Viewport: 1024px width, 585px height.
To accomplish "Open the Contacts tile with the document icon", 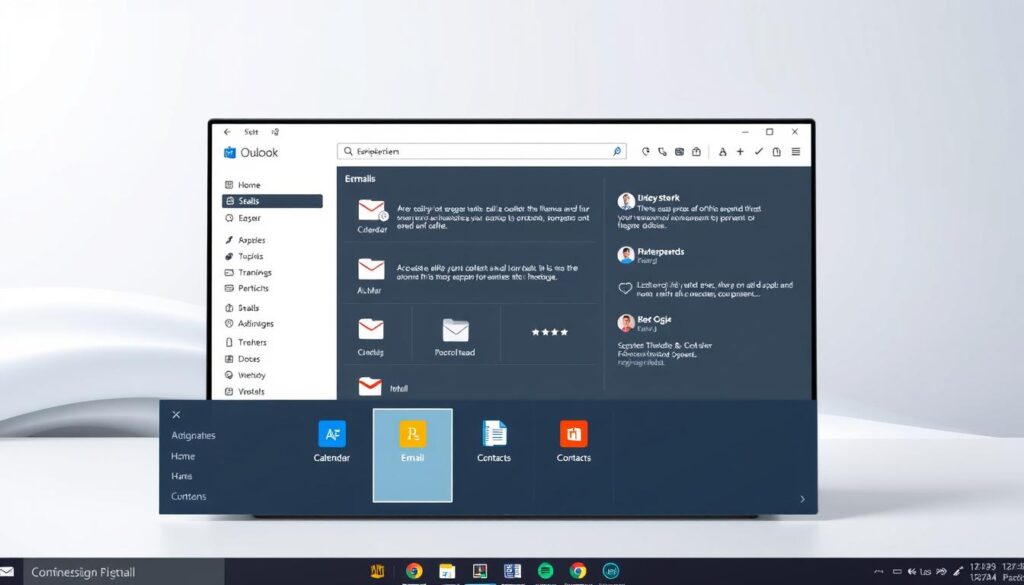I will point(494,442).
